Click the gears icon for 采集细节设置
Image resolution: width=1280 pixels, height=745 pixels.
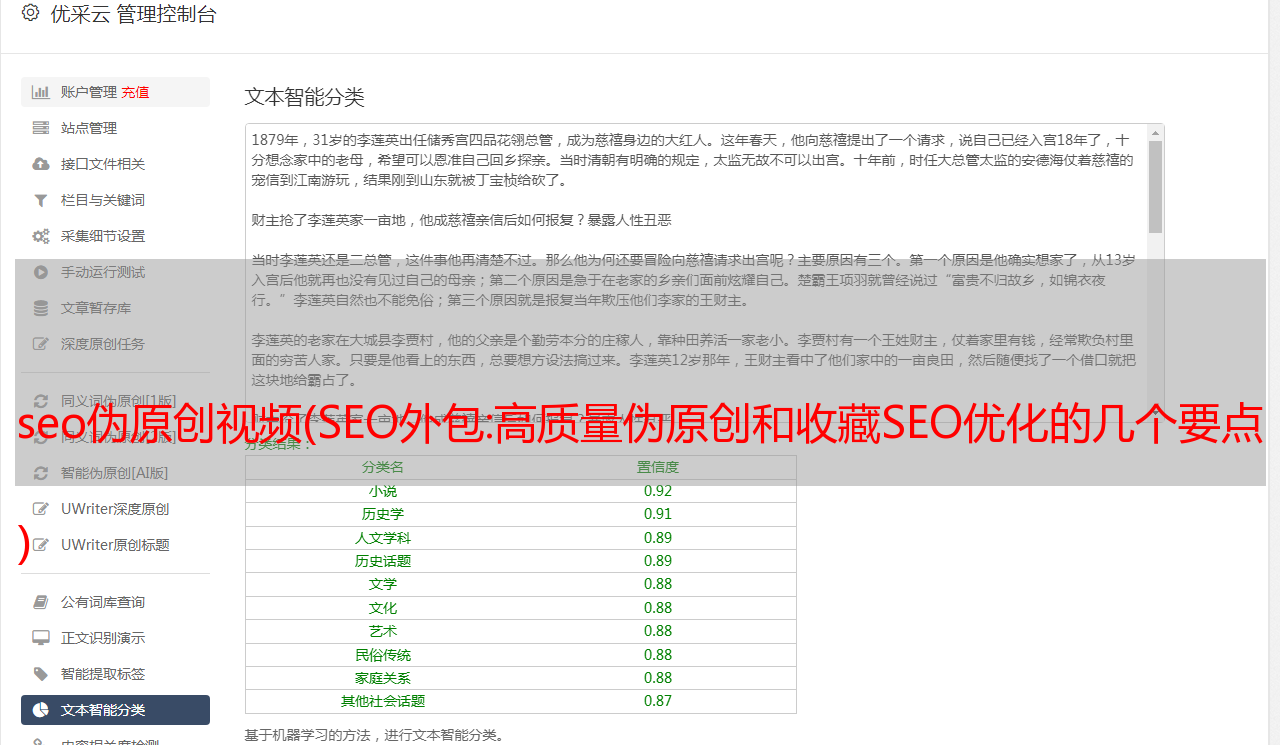point(41,236)
